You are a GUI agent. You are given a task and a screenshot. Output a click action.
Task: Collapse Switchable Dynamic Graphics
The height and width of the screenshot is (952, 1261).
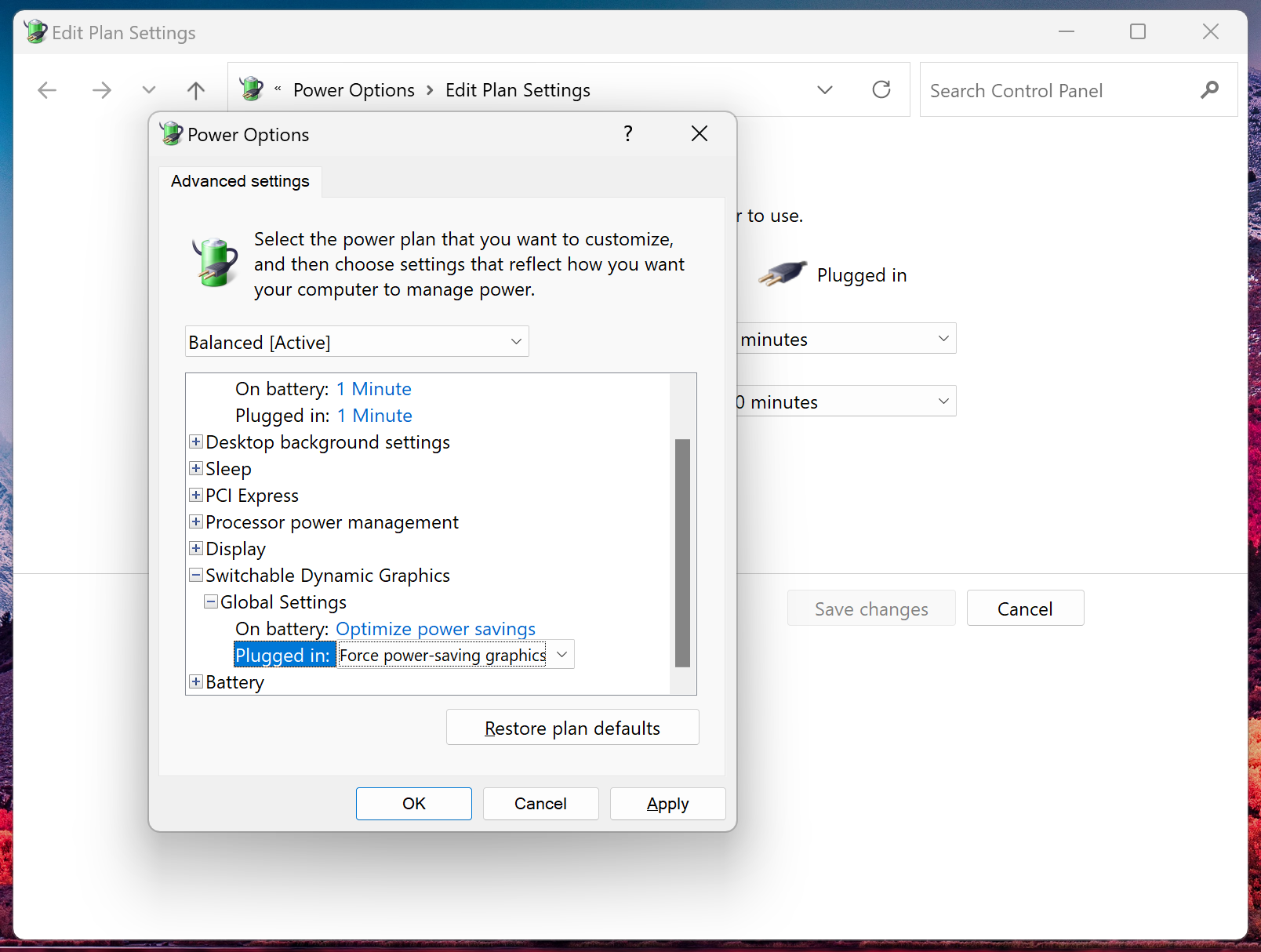(x=195, y=574)
